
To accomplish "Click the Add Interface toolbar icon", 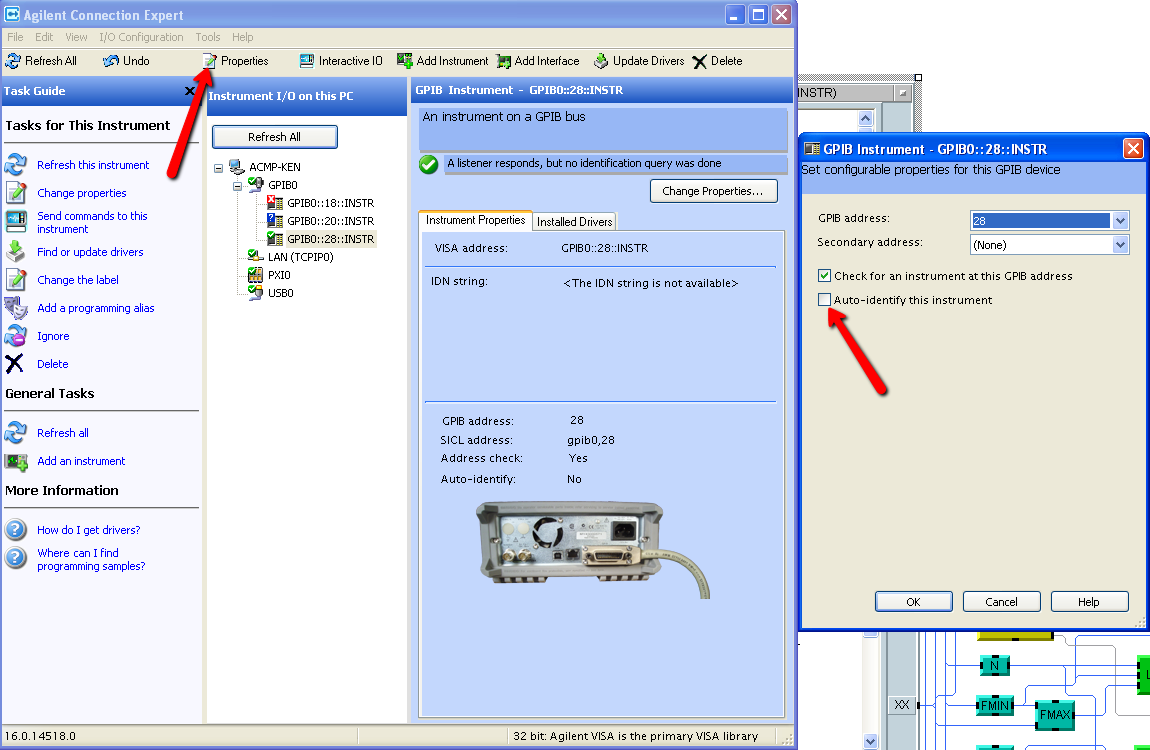I will pyautogui.click(x=503, y=61).
